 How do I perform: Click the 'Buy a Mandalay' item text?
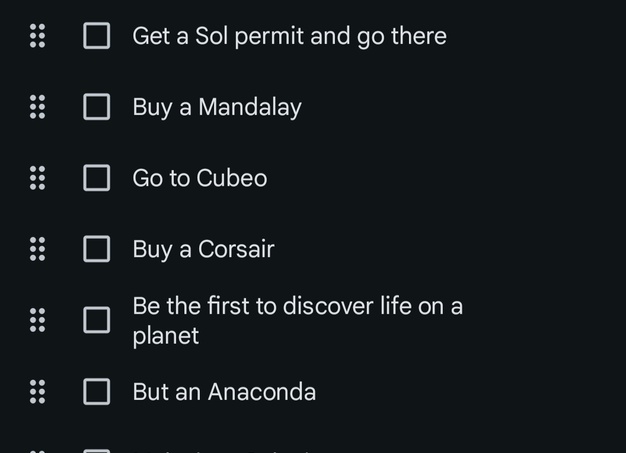tap(217, 107)
